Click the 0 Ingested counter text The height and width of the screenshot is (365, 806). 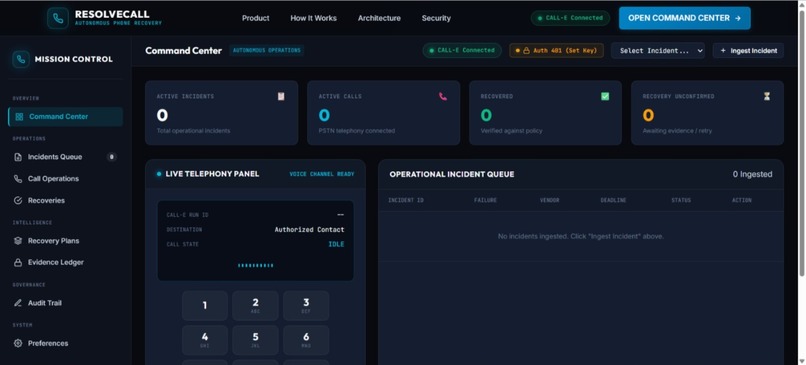tap(753, 174)
